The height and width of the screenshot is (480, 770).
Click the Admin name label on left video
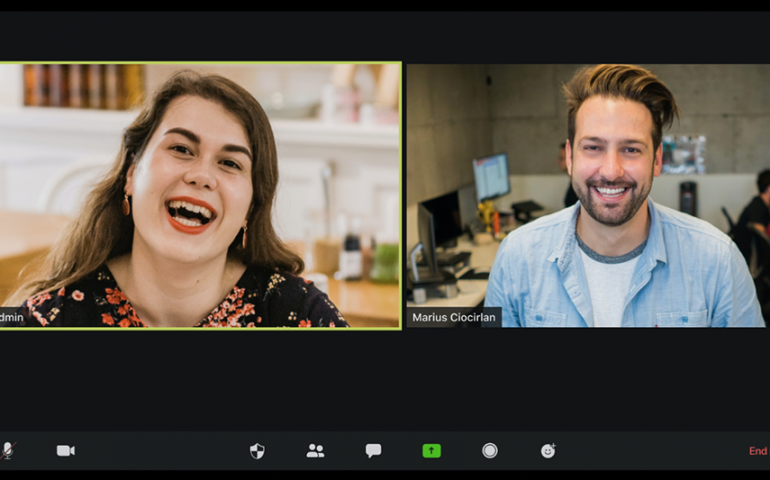pos(12,318)
